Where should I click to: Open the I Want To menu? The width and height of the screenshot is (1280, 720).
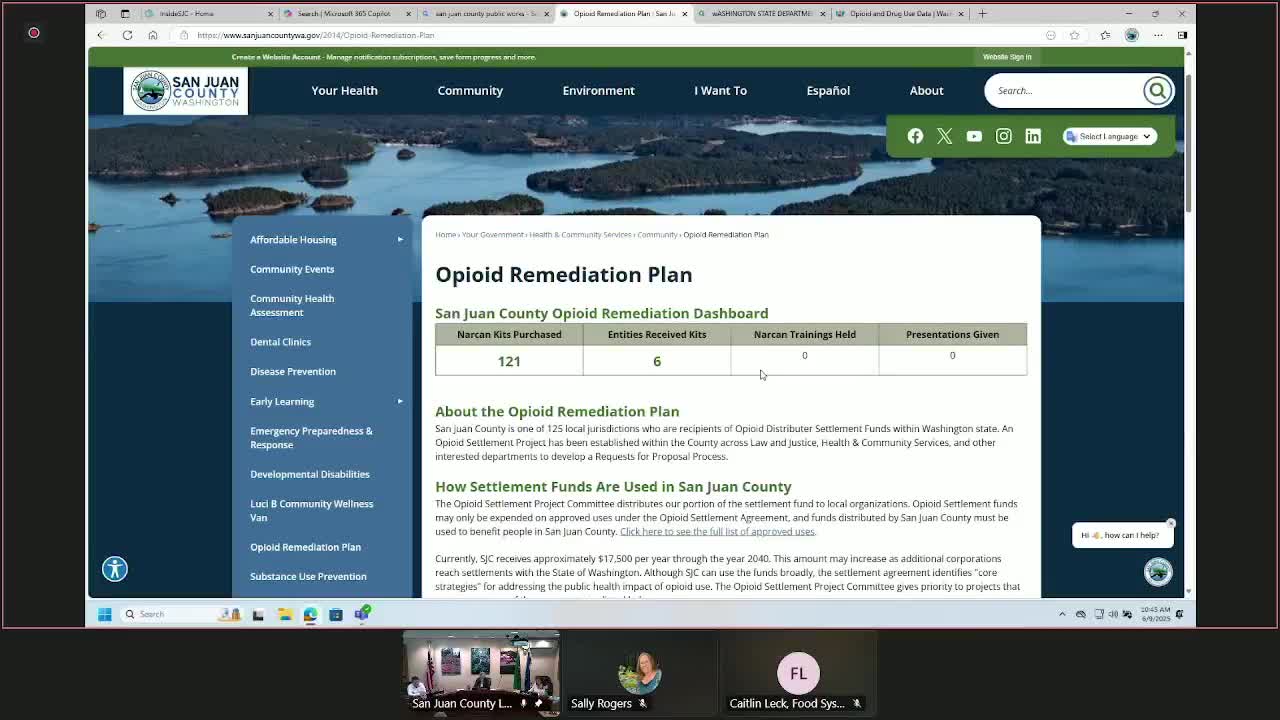[x=720, y=90]
